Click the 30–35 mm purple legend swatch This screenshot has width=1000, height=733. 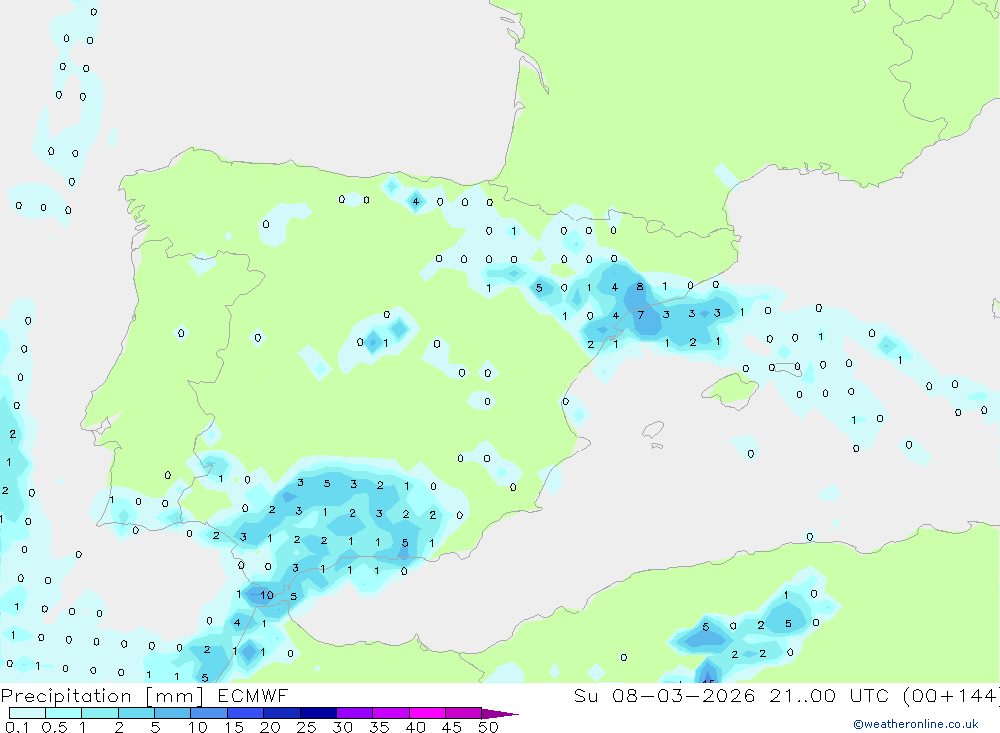pyautogui.click(x=355, y=713)
